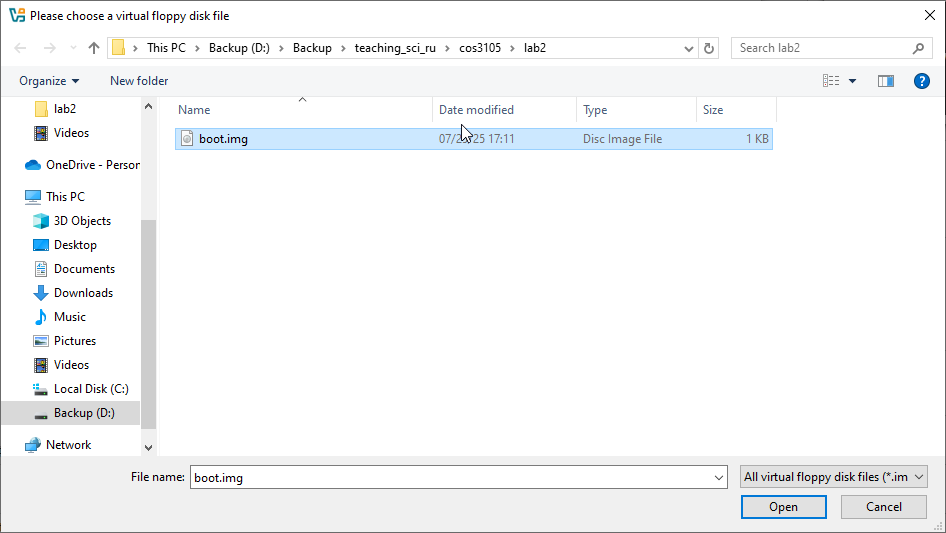
Task: Open Music in navigation pane
Action: pyautogui.click(x=69, y=317)
